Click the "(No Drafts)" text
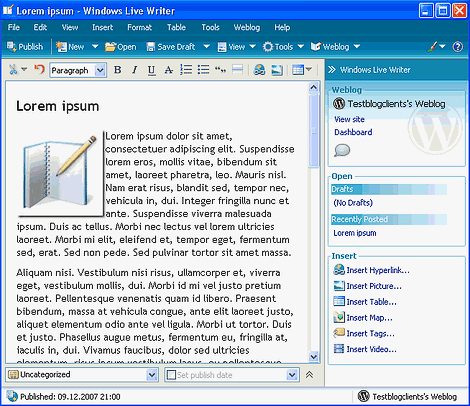This screenshot has width=470, height=406. pyautogui.click(x=353, y=203)
